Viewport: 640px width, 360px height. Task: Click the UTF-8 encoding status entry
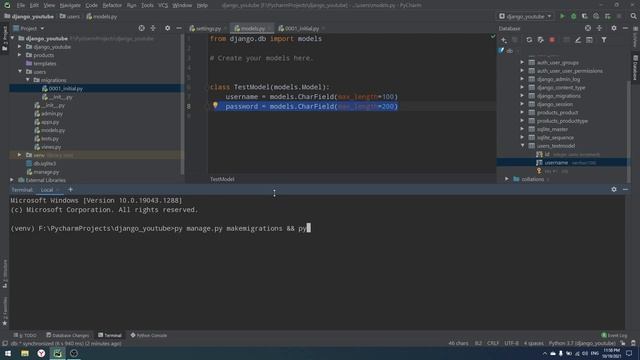click(511, 343)
